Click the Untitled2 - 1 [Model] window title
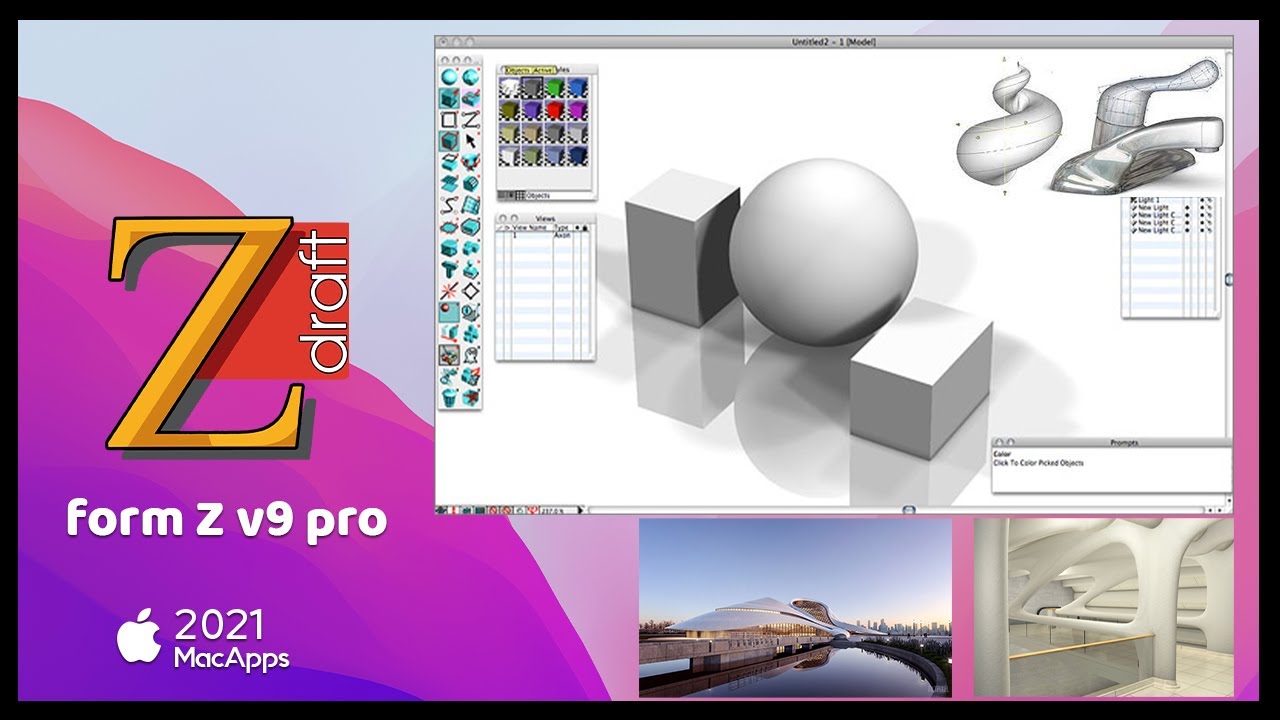Image resolution: width=1280 pixels, height=720 pixels. click(833, 41)
